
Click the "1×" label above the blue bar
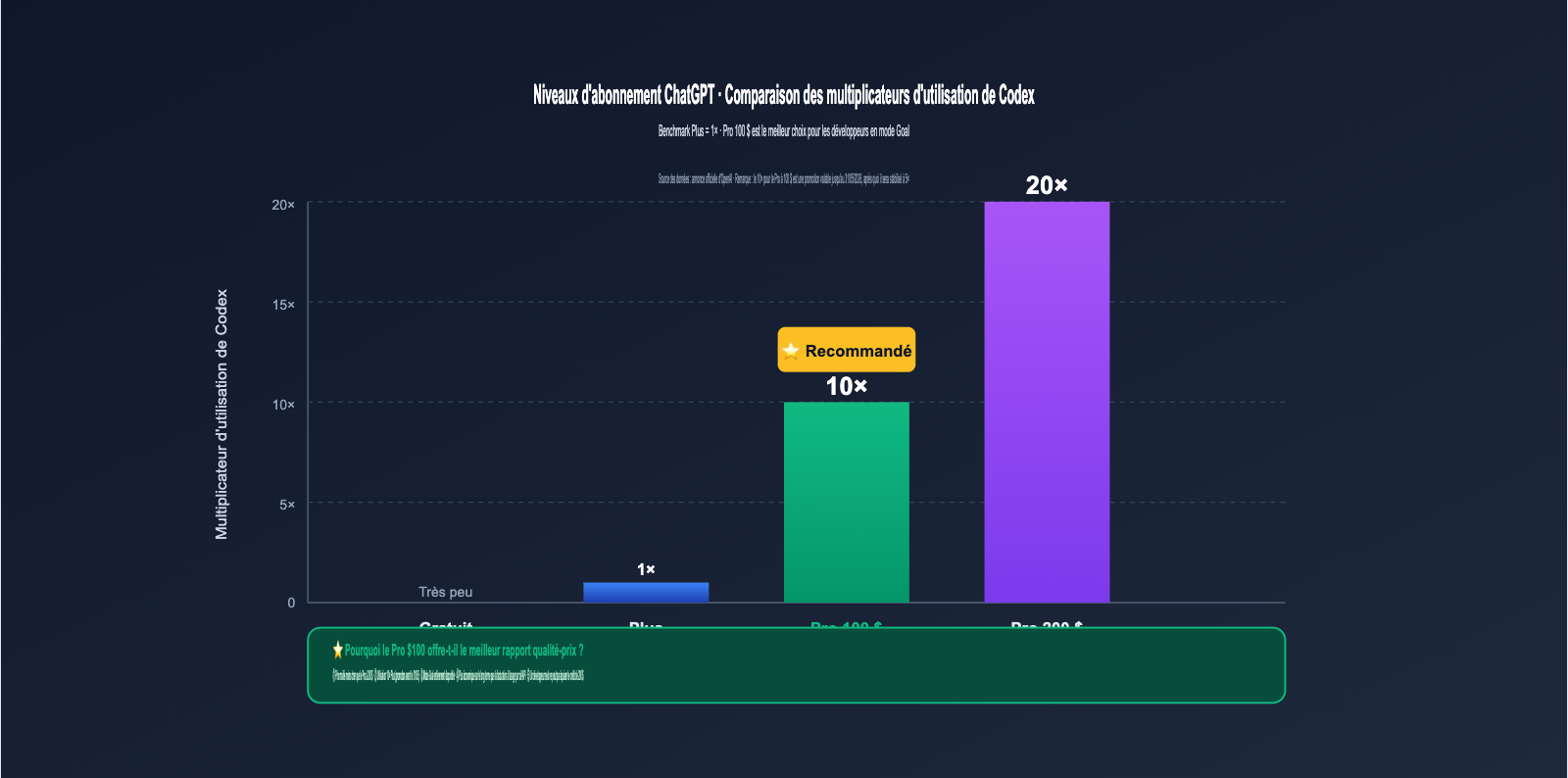646,569
